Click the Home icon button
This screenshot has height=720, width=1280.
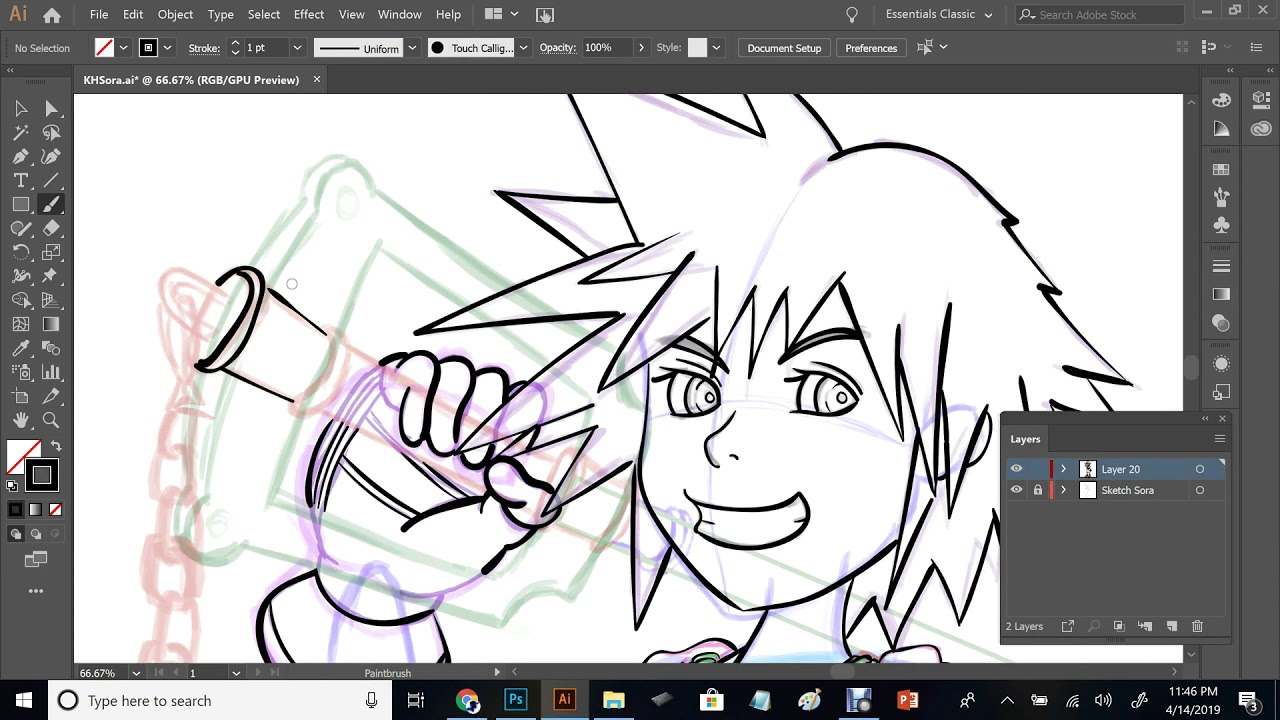(x=52, y=15)
